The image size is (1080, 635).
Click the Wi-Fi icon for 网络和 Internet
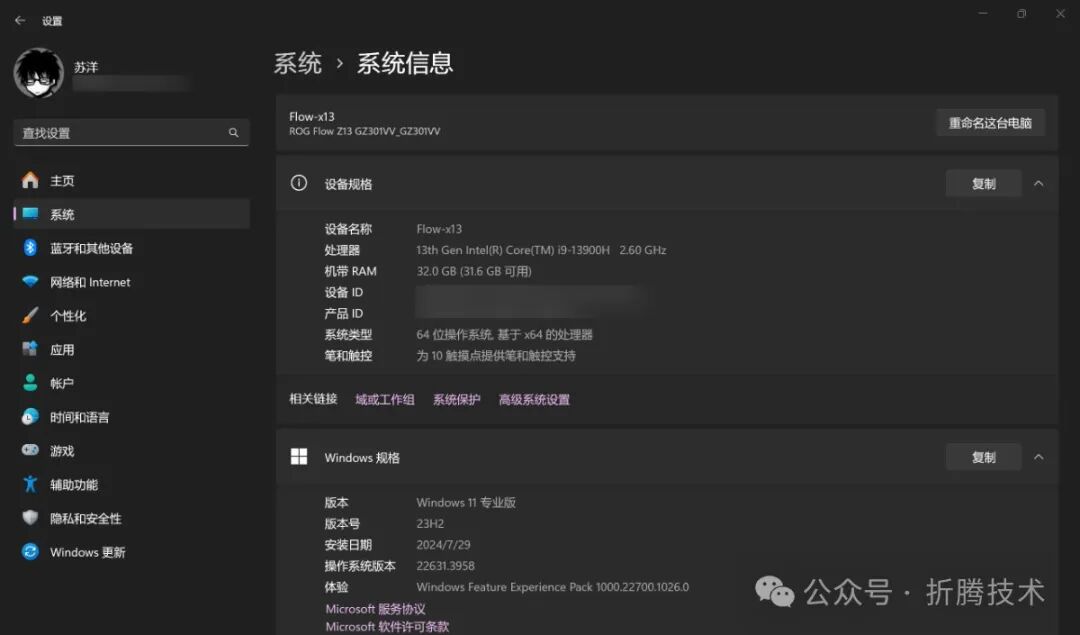tap(30, 282)
